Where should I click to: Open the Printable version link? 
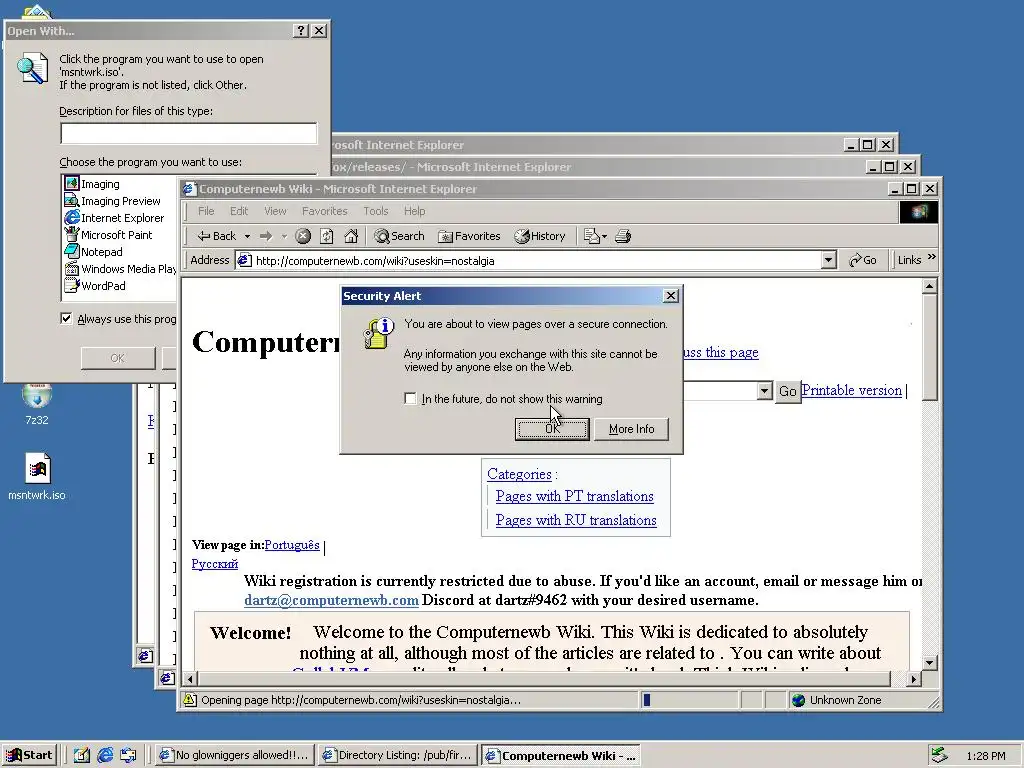(852, 390)
